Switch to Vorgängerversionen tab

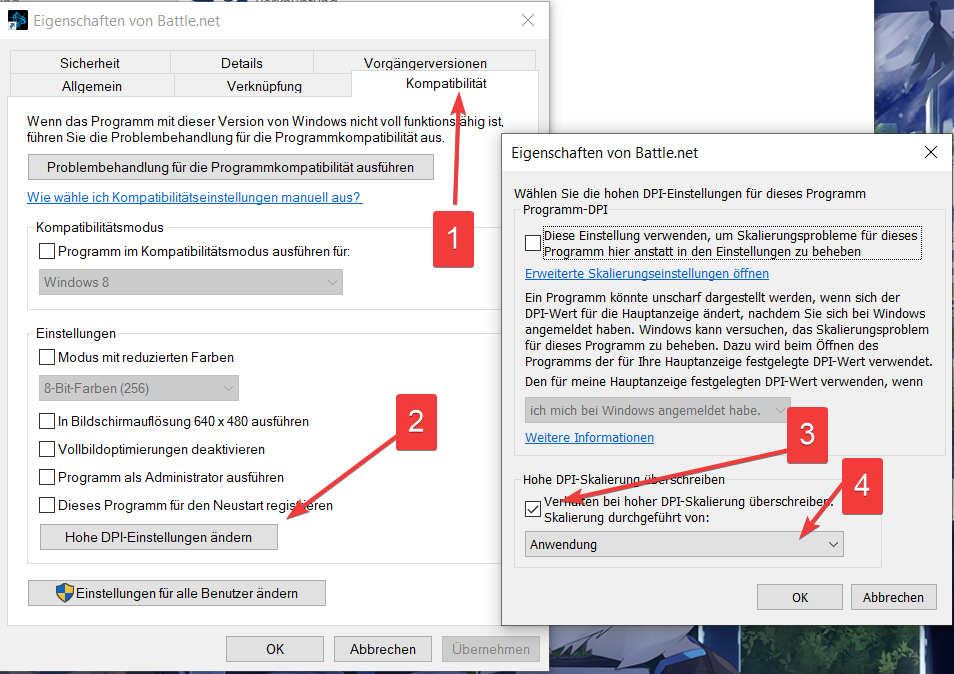425,63
